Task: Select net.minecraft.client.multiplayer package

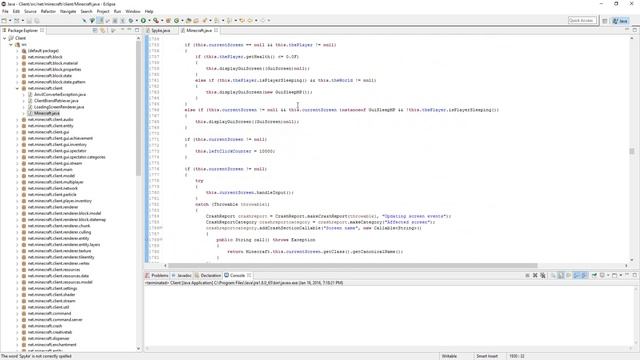Action: coord(56,182)
